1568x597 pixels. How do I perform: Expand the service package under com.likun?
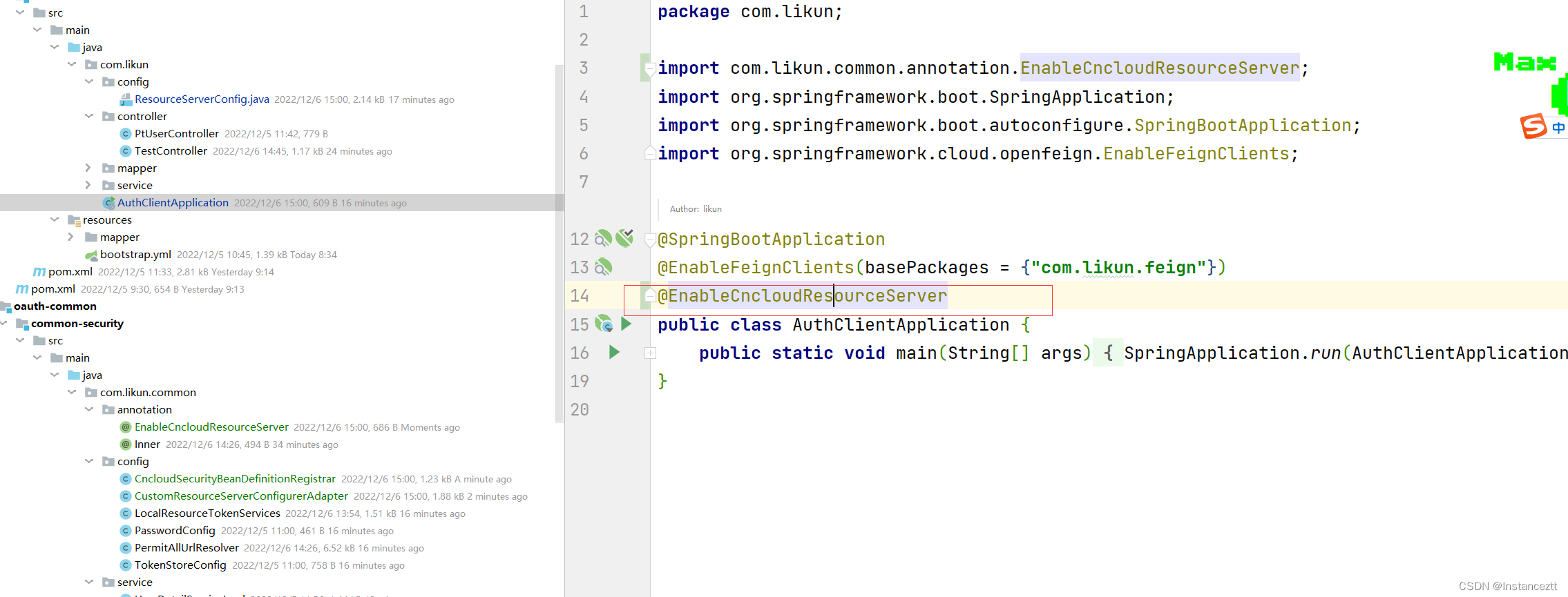click(x=88, y=185)
